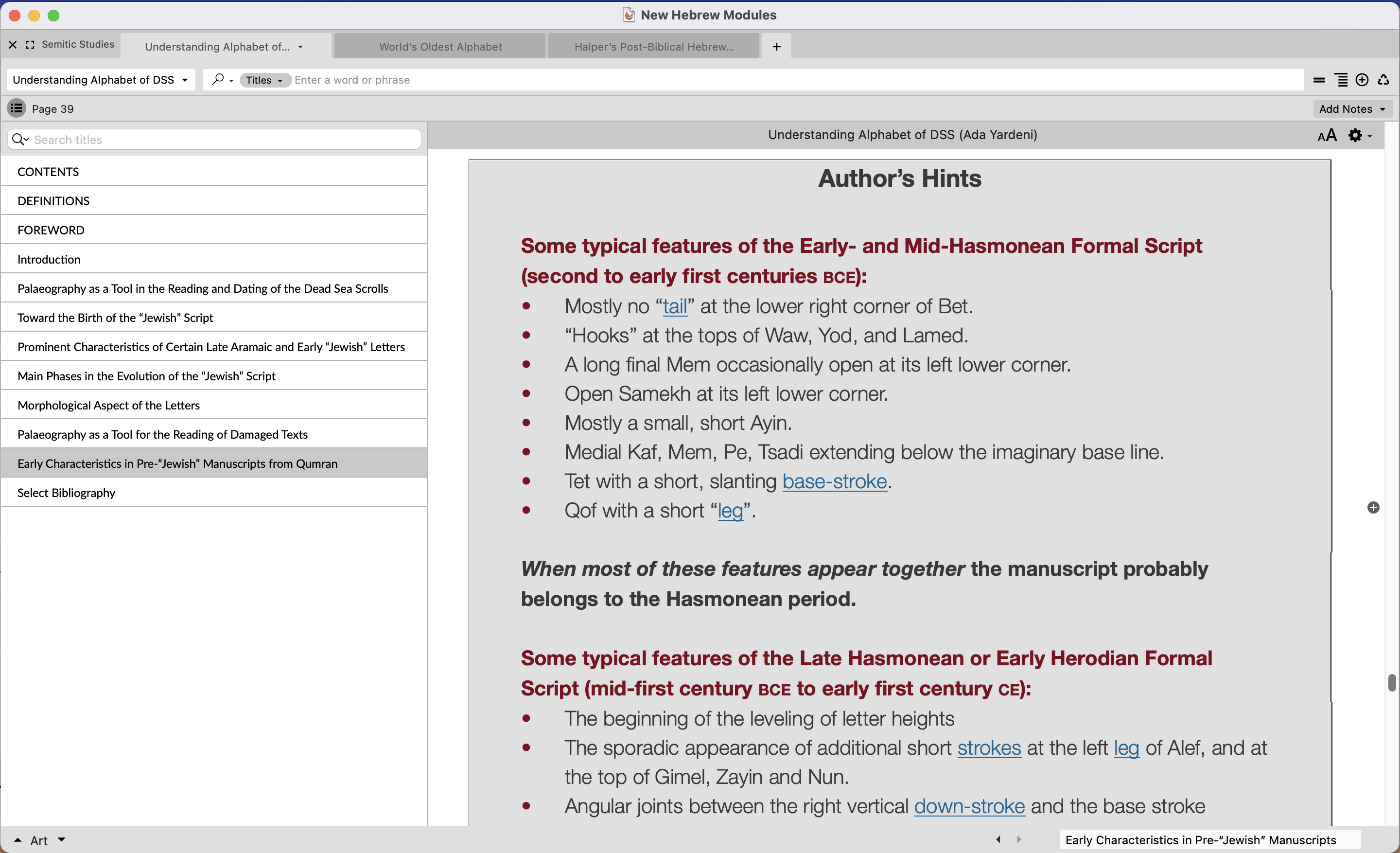The image size is (1400, 853).
Task: Click the AA text size icon
Action: pyautogui.click(x=1327, y=136)
